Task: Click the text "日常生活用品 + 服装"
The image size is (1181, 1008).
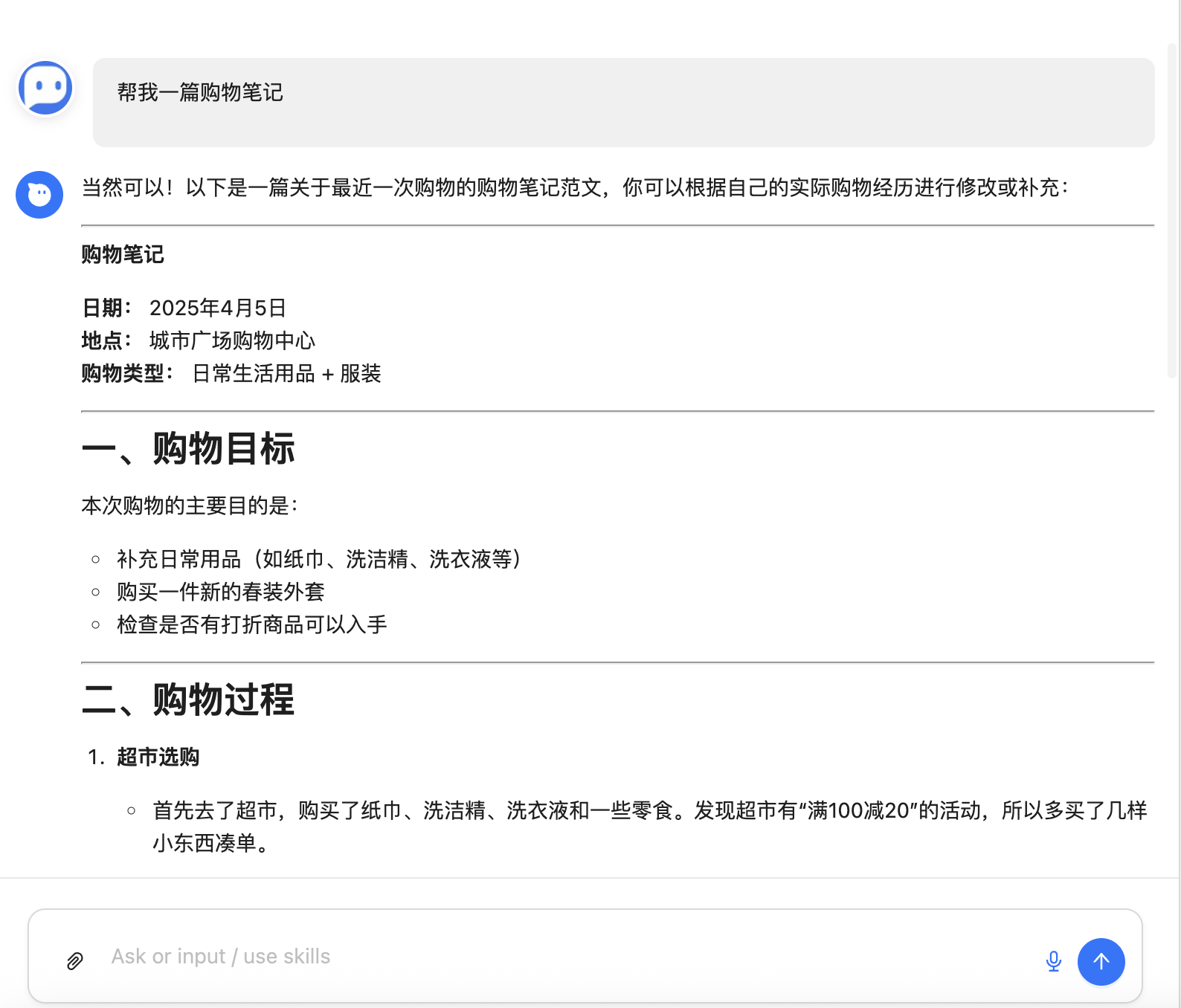Action: (286, 374)
